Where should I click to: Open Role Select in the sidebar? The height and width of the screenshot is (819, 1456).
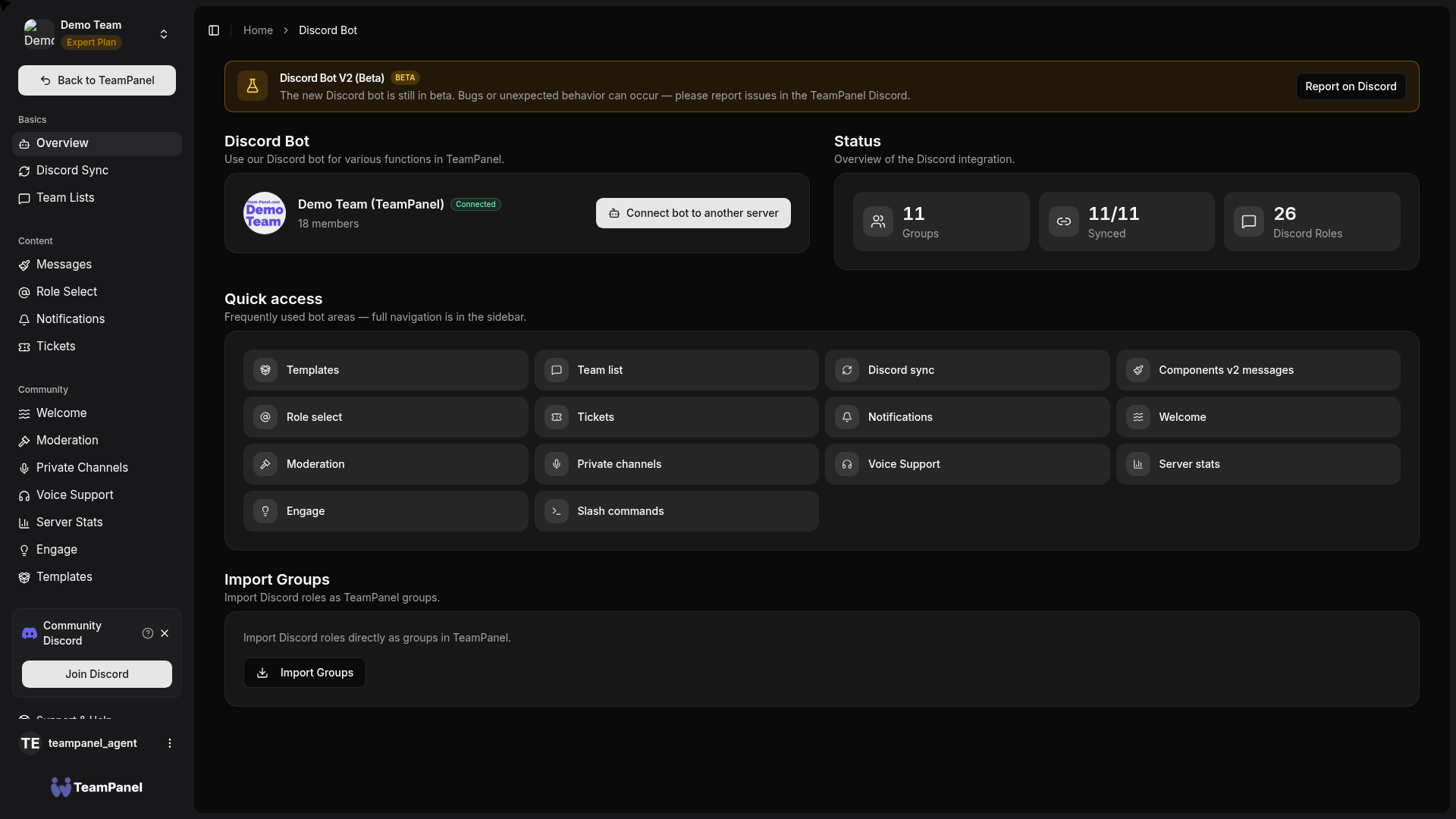coord(97,292)
